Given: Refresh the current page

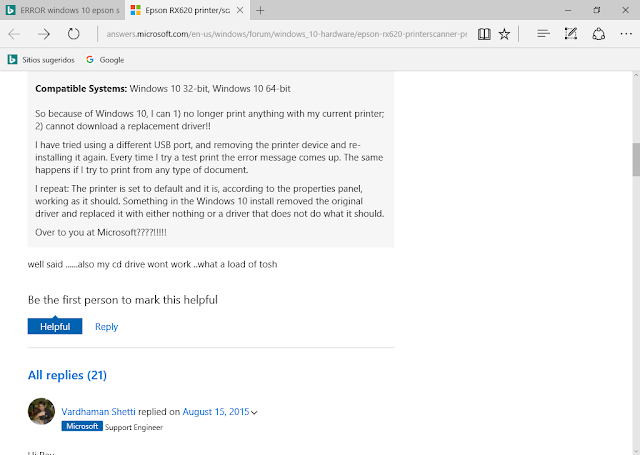Looking at the screenshot, I should (73, 33).
